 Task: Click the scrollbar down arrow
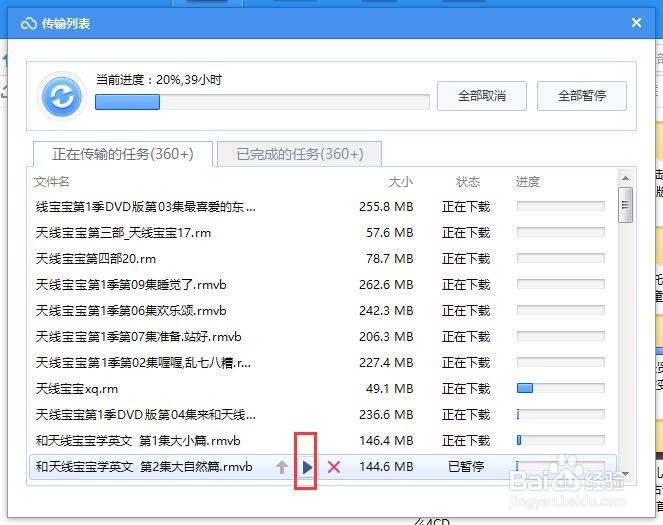pos(625,473)
